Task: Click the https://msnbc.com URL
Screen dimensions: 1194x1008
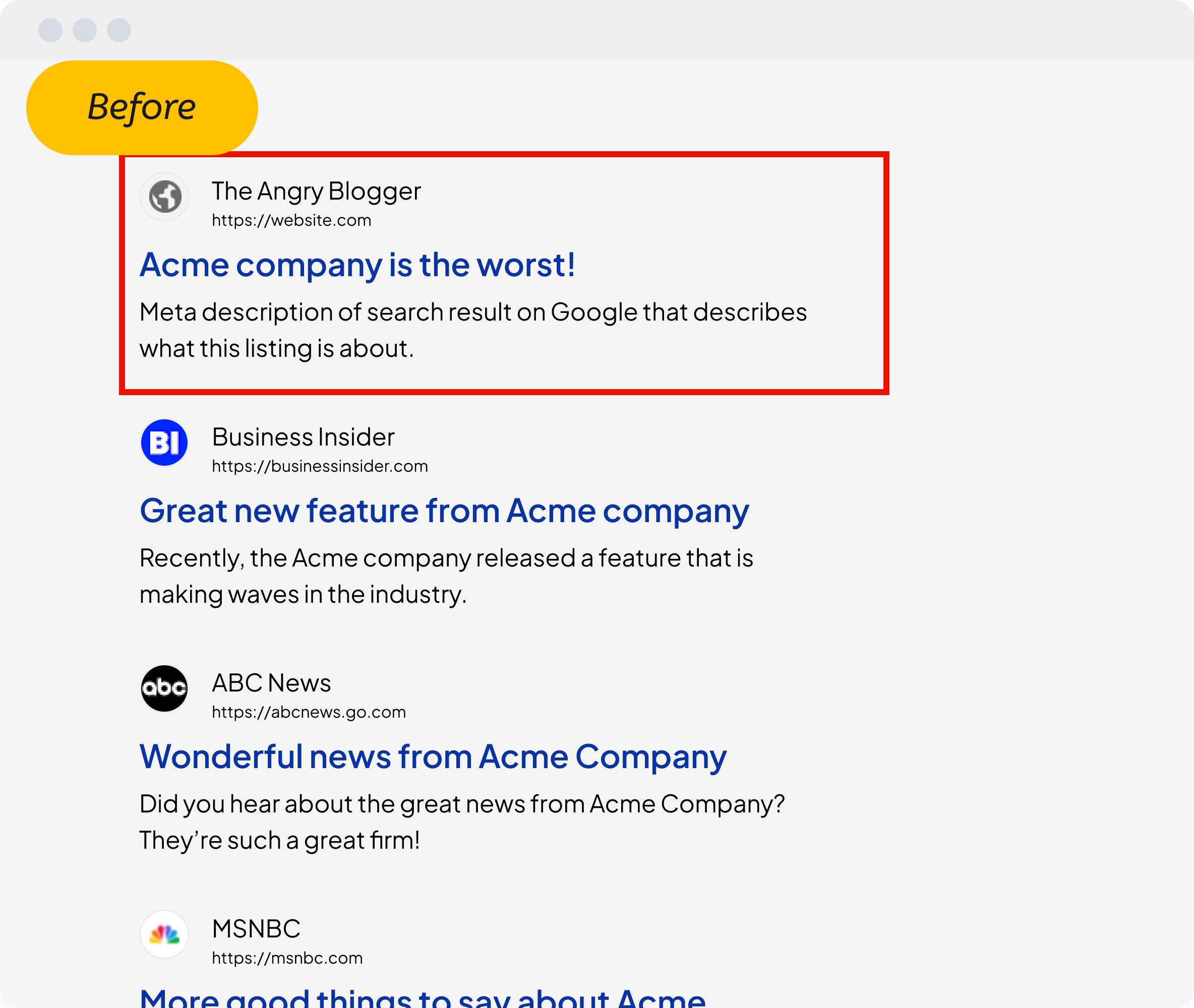Action: click(x=287, y=958)
